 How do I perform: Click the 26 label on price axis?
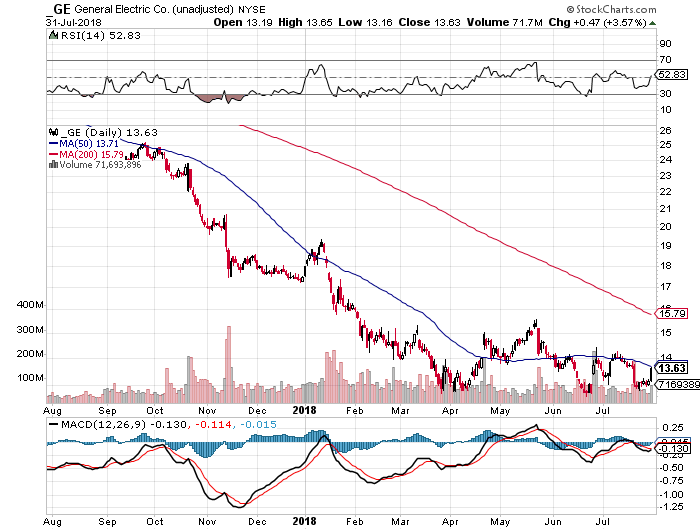[666, 130]
